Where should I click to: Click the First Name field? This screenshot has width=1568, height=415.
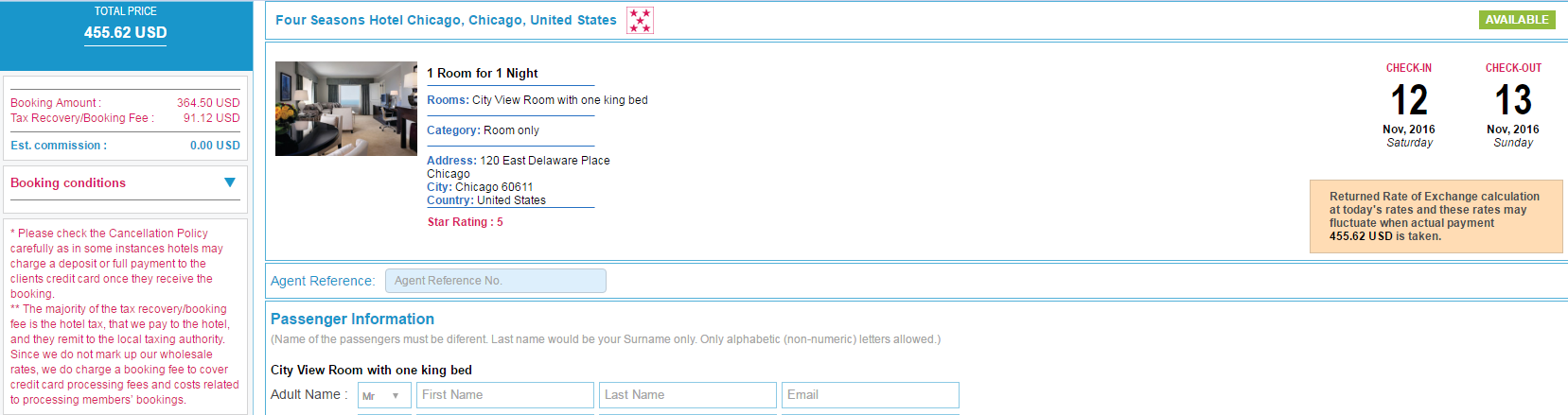point(505,395)
